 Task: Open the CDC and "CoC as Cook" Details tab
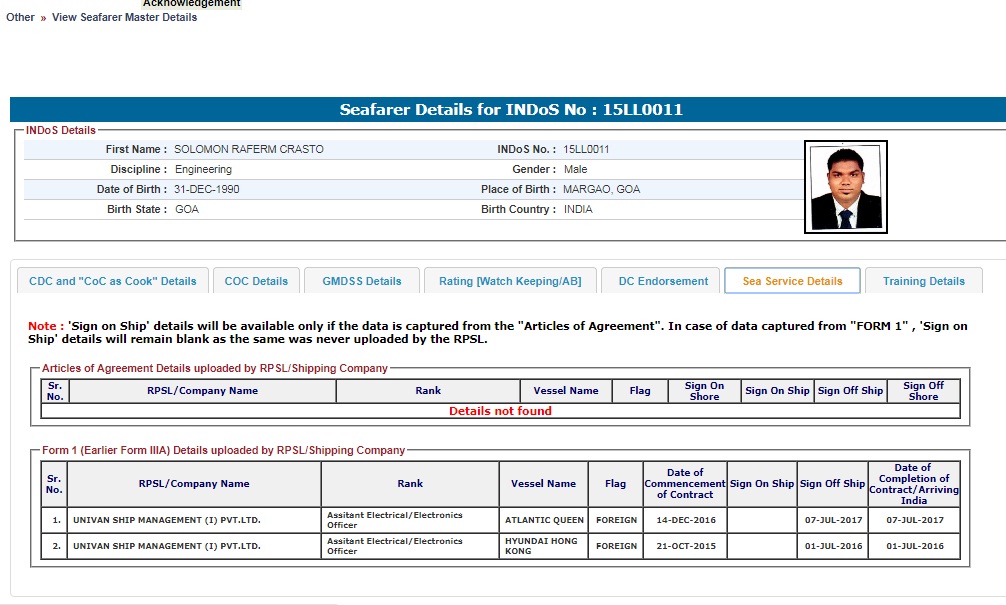(112, 281)
